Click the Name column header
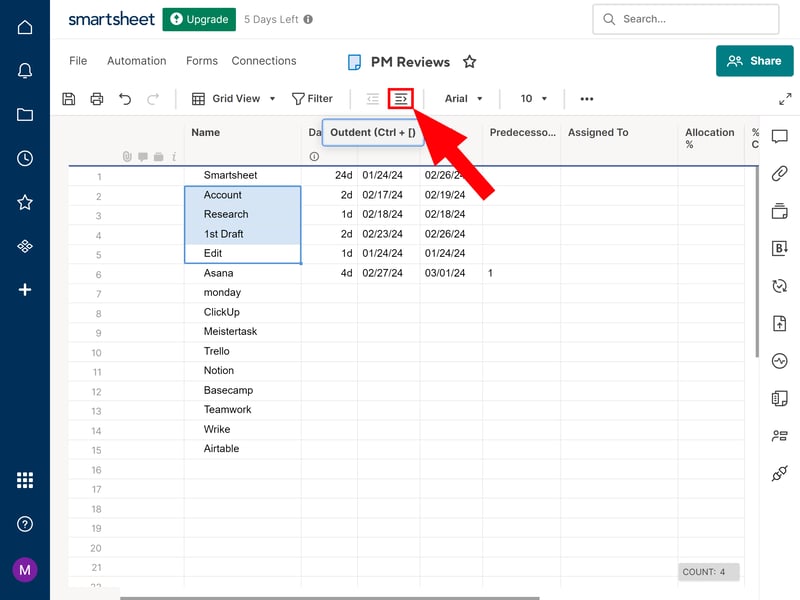This screenshot has width=800, height=600. coord(206,132)
